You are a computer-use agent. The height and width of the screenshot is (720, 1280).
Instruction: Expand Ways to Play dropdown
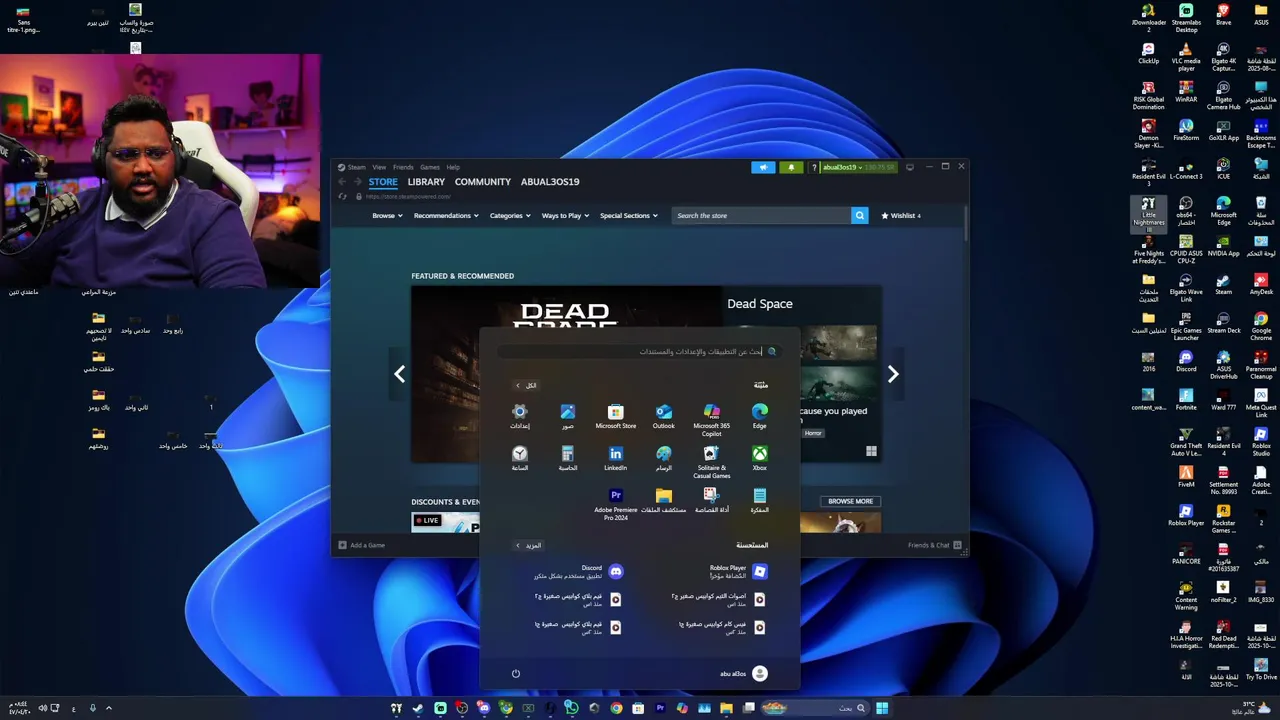click(x=565, y=216)
